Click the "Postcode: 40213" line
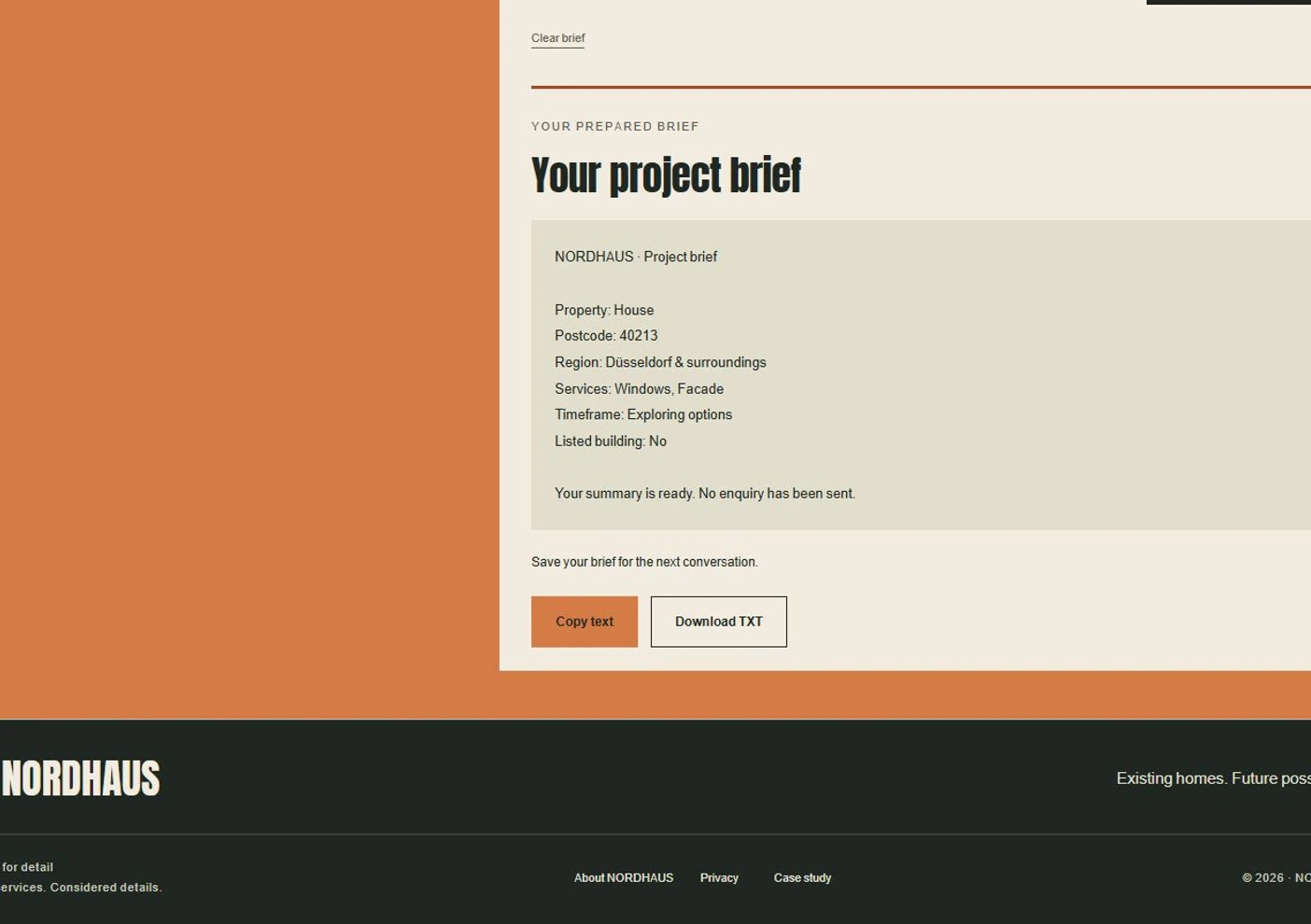The height and width of the screenshot is (924, 1311). pos(606,336)
